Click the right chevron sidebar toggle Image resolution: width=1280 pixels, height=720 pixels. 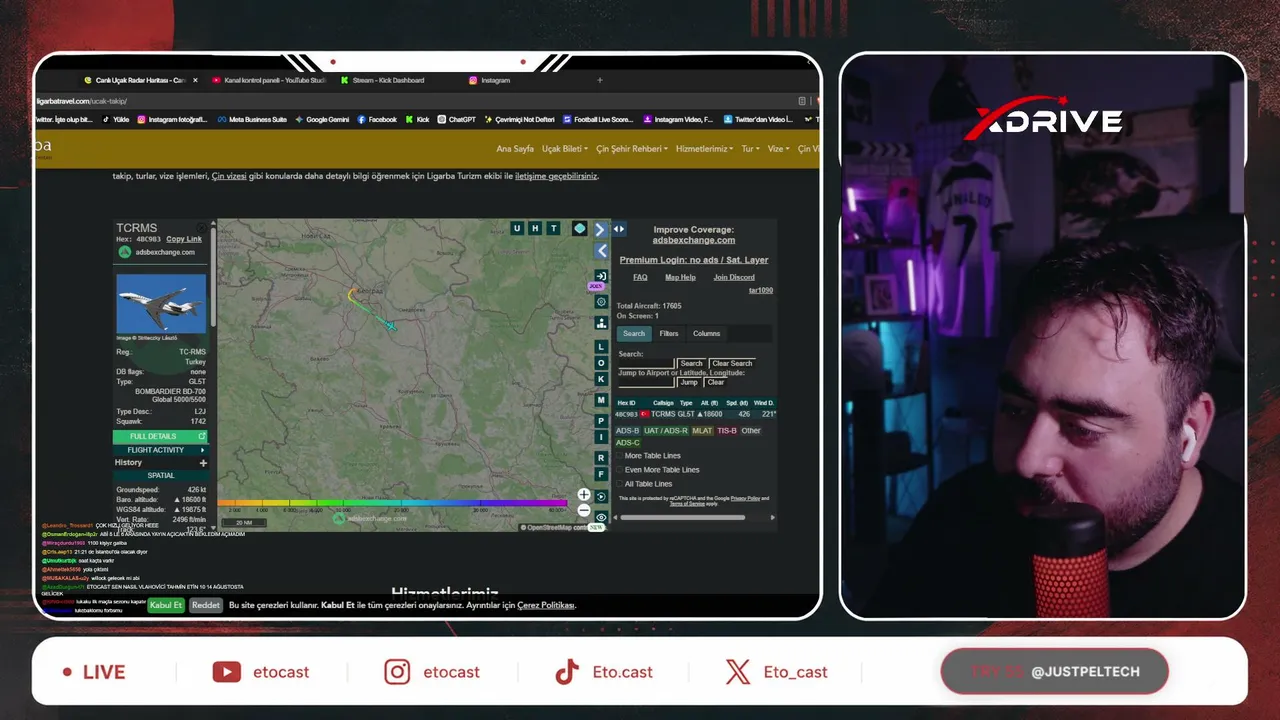600,230
